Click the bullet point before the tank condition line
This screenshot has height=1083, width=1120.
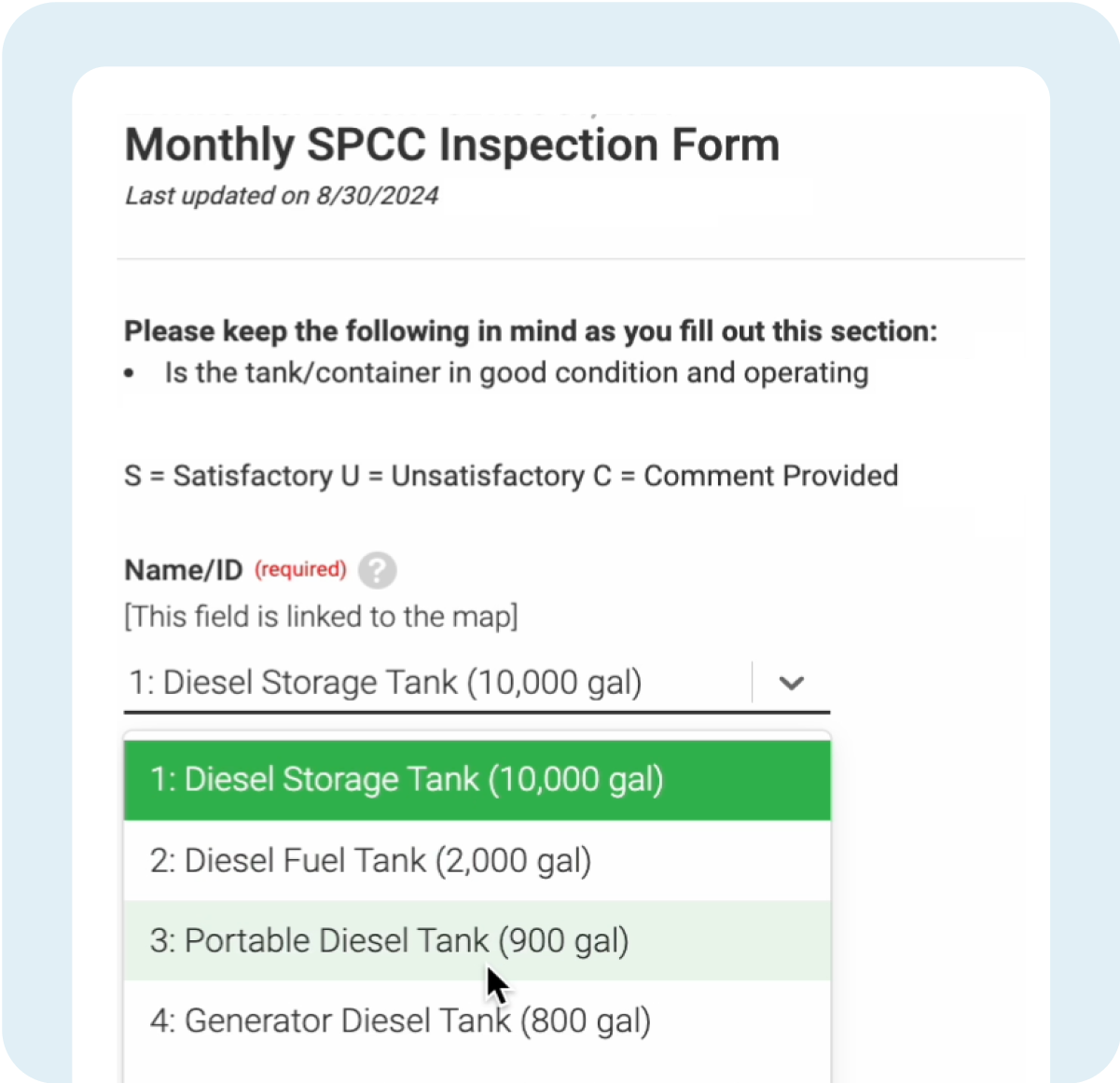coord(130,374)
